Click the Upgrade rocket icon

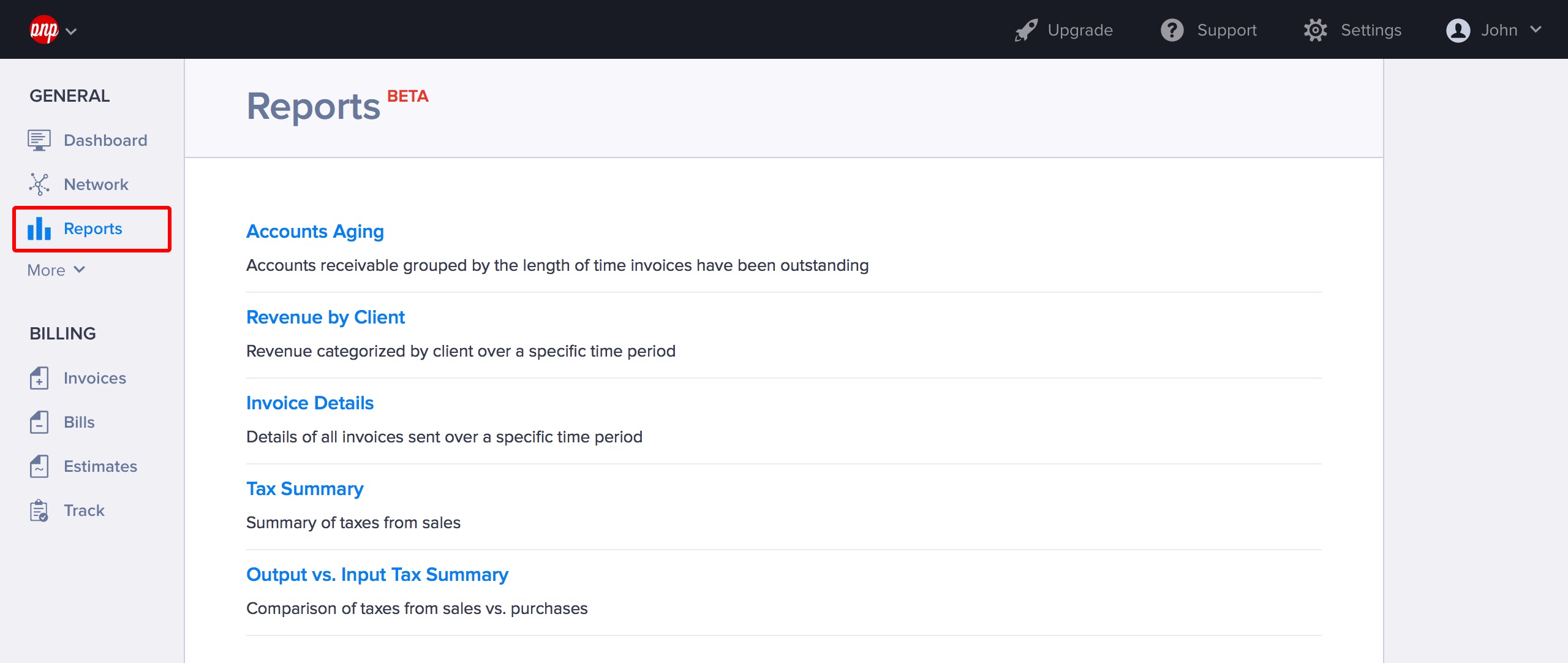[x=1026, y=30]
